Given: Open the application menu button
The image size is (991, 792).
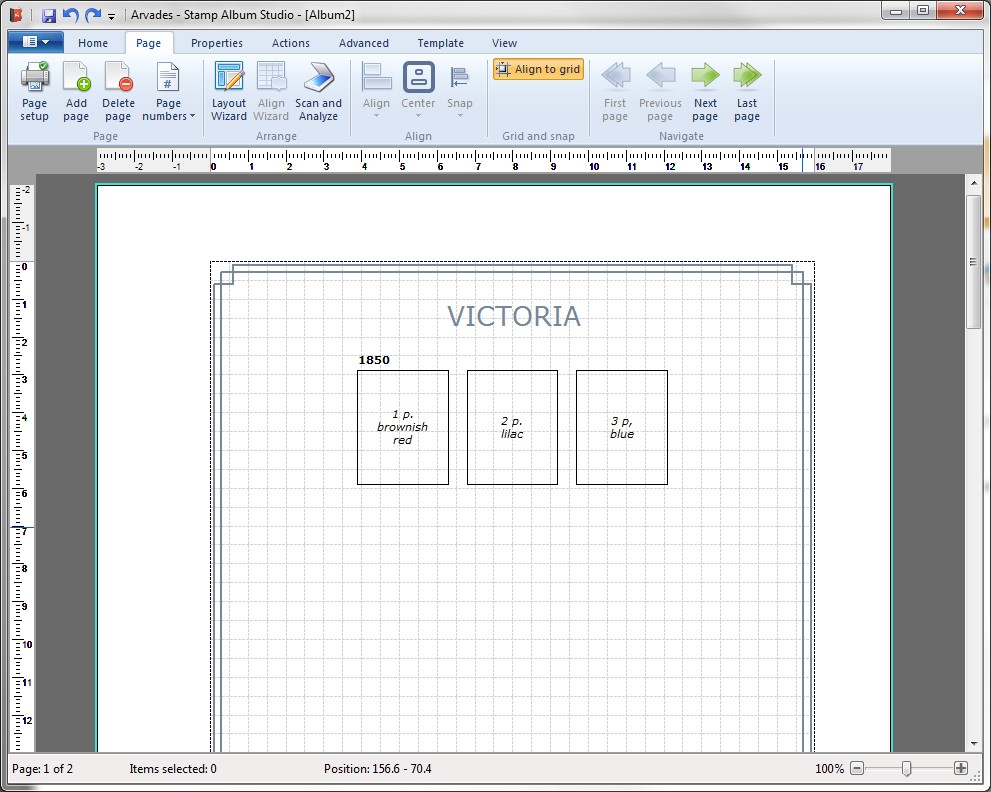Looking at the screenshot, I should tap(35, 42).
